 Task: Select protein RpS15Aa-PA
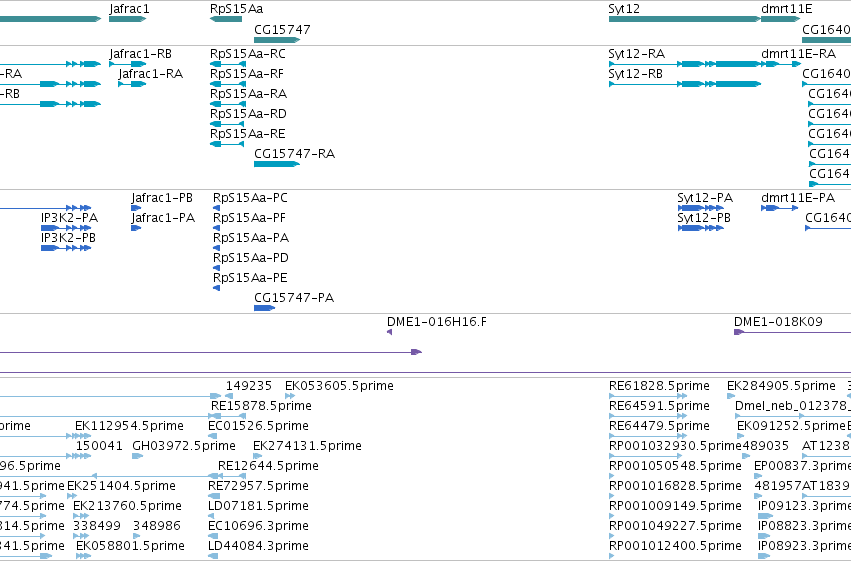click(x=251, y=239)
